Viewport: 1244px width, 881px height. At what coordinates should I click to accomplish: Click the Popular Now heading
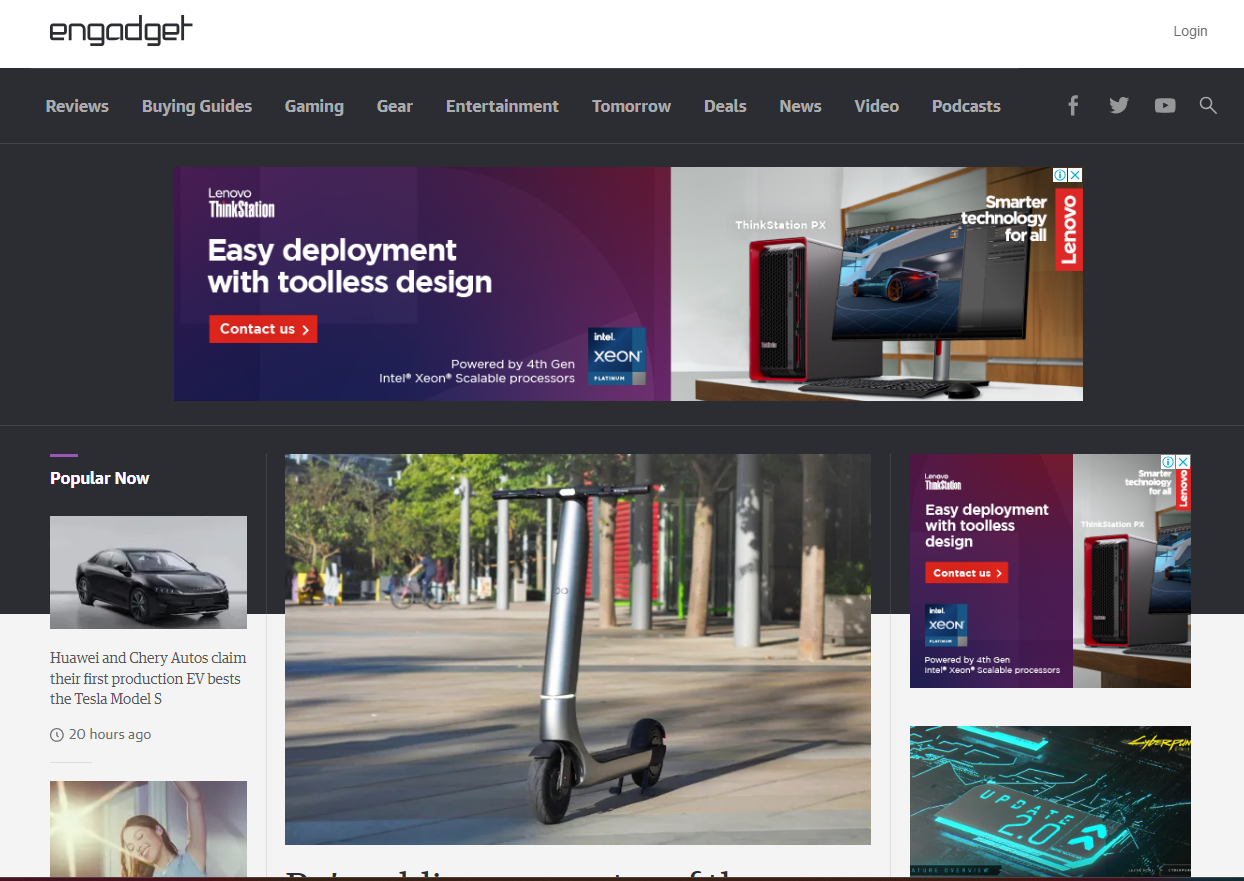click(x=99, y=478)
